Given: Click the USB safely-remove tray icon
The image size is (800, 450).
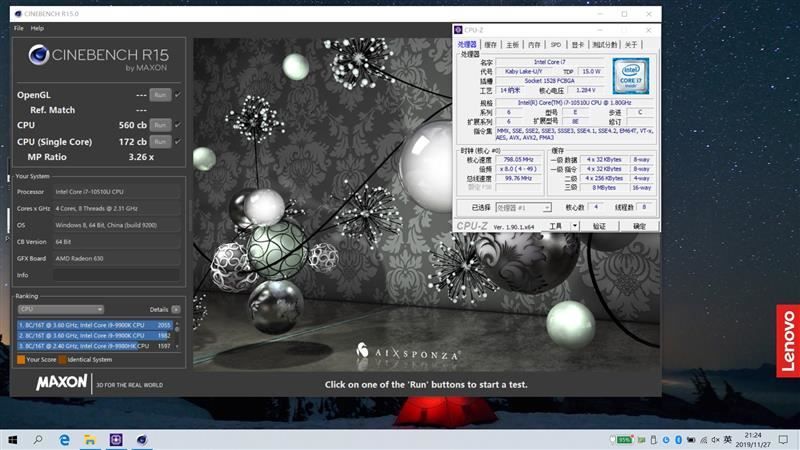Looking at the screenshot, I should click(654, 440).
